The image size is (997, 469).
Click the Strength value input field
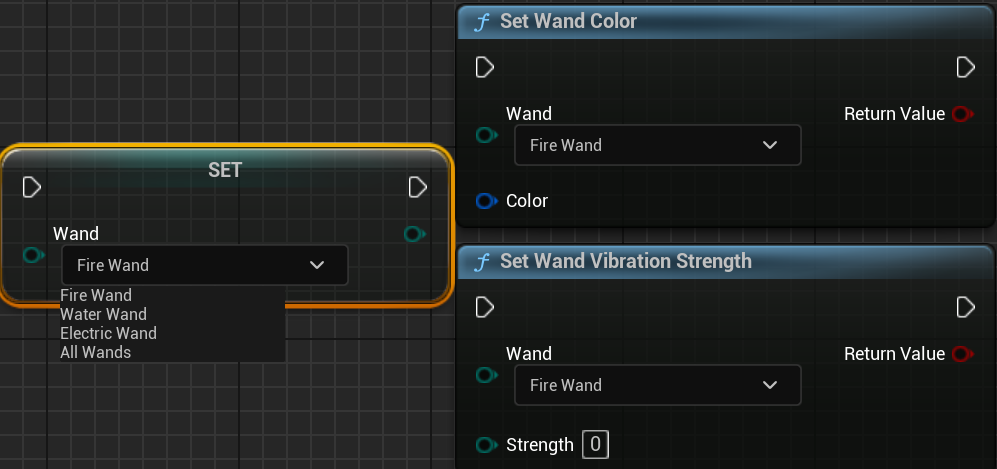pyautogui.click(x=596, y=445)
